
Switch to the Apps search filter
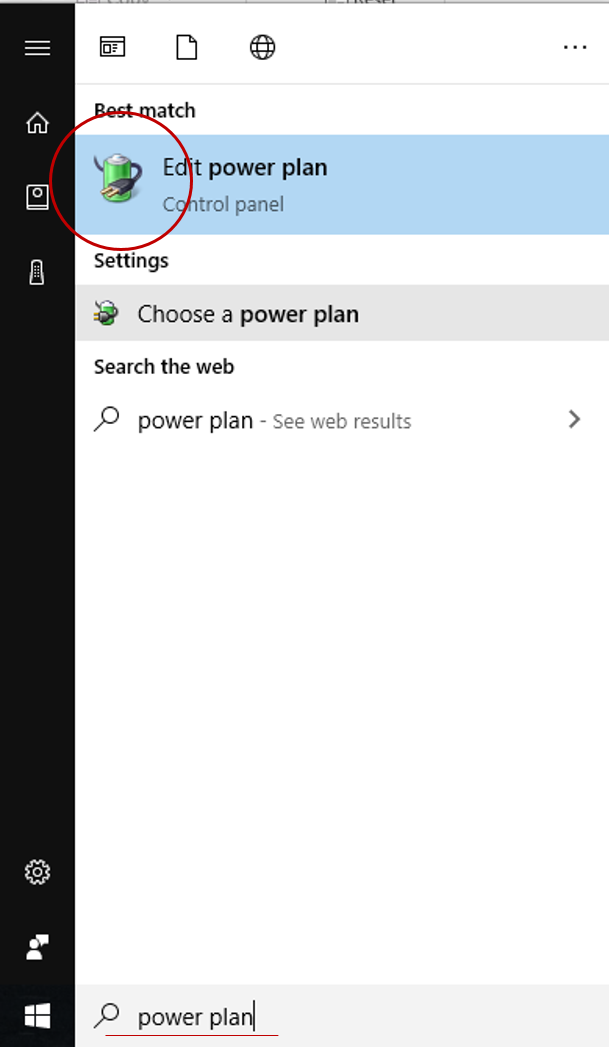112,47
